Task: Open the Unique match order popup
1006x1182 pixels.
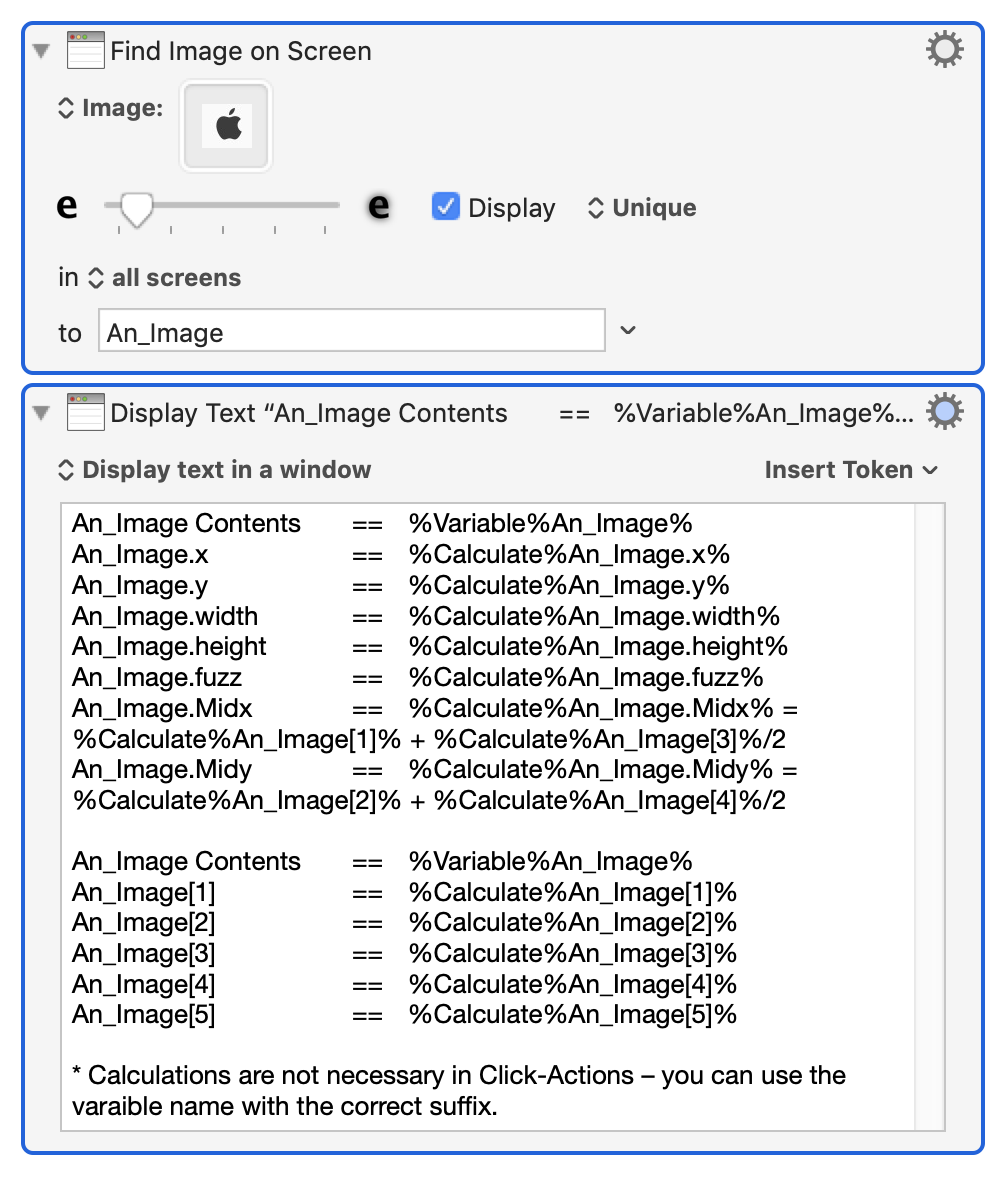Action: click(641, 208)
